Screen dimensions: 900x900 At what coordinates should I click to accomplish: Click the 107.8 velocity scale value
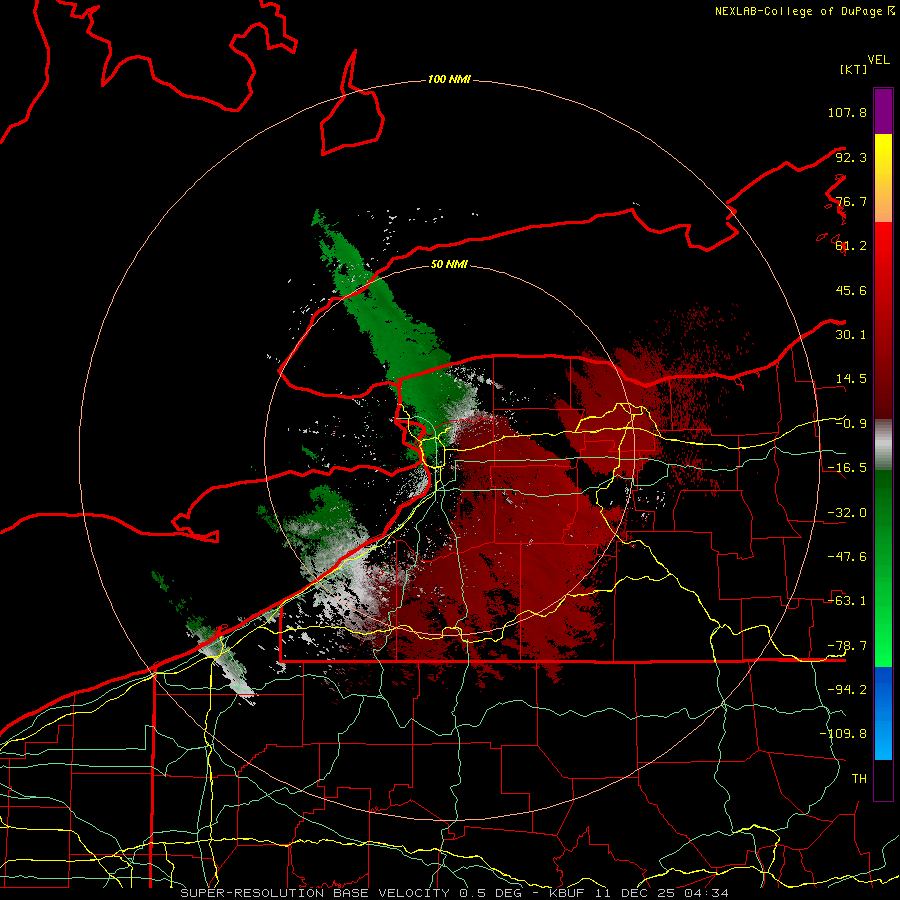point(847,112)
